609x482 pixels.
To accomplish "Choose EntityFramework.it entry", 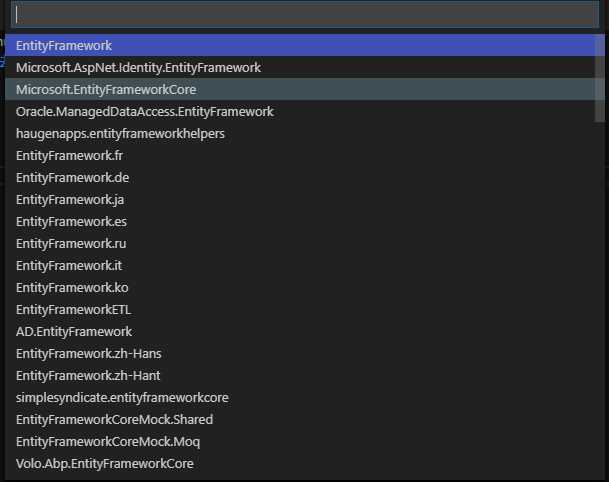I will [x=305, y=266].
